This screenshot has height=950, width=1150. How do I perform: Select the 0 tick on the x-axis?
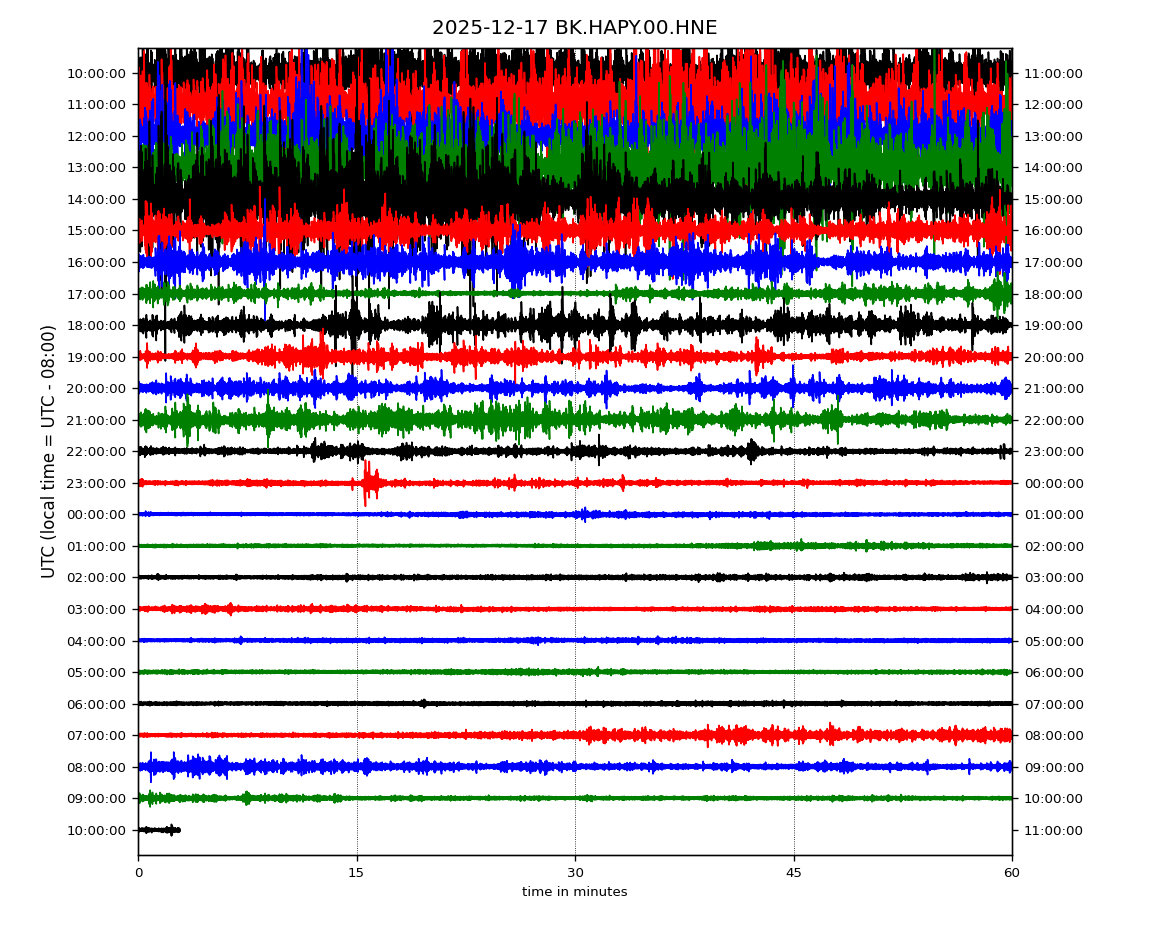(x=138, y=873)
